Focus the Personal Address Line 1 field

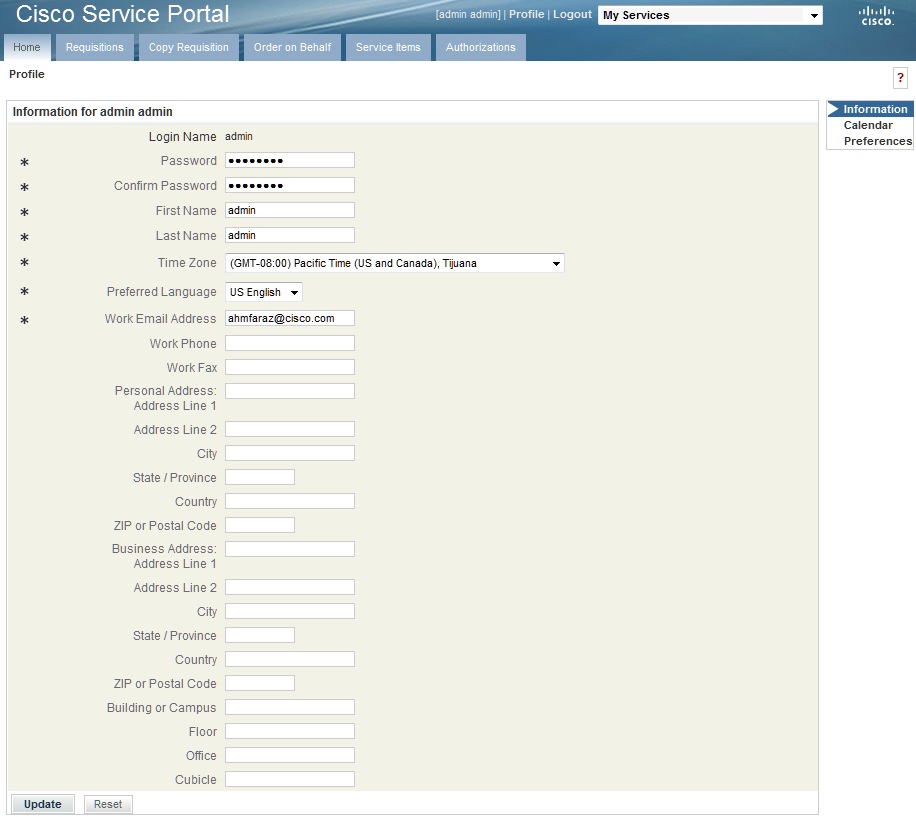(x=290, y=391)
